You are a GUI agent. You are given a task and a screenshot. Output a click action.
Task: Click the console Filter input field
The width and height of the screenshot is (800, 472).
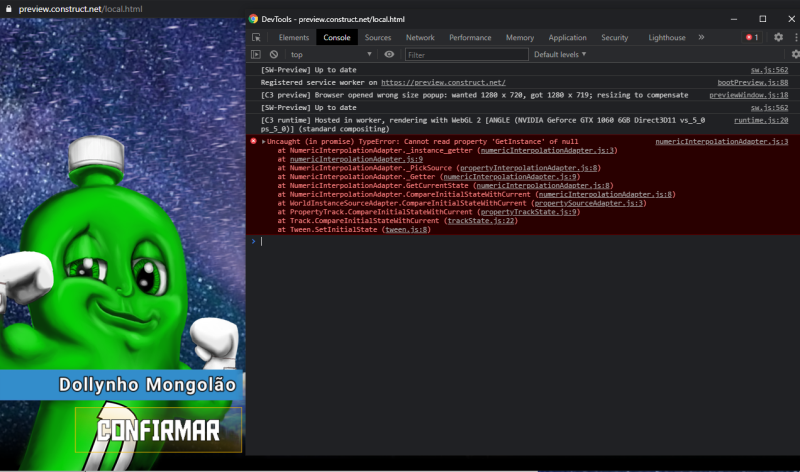[x=465, y=54]
